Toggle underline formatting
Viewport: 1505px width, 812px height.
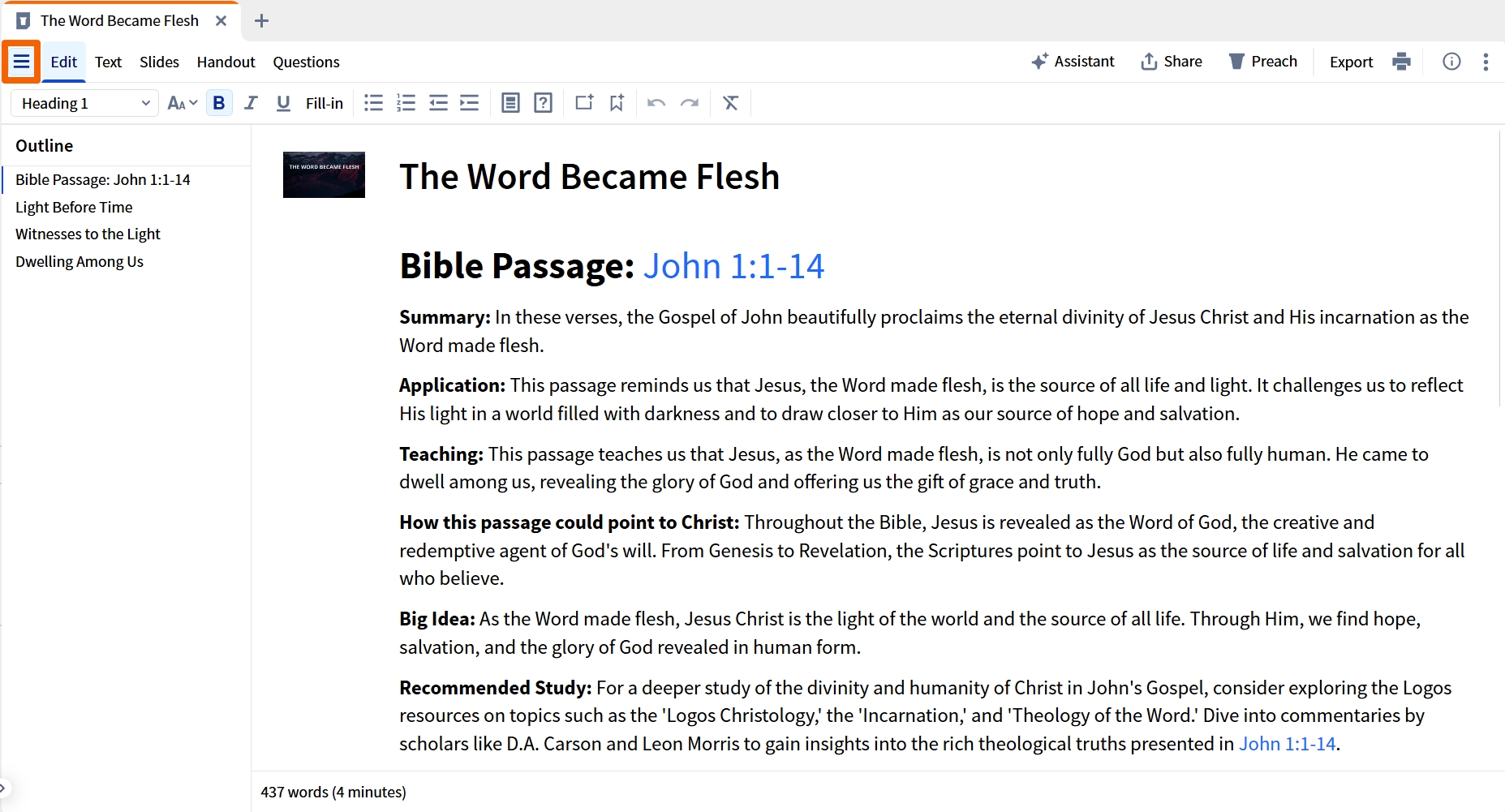(283, 103)
